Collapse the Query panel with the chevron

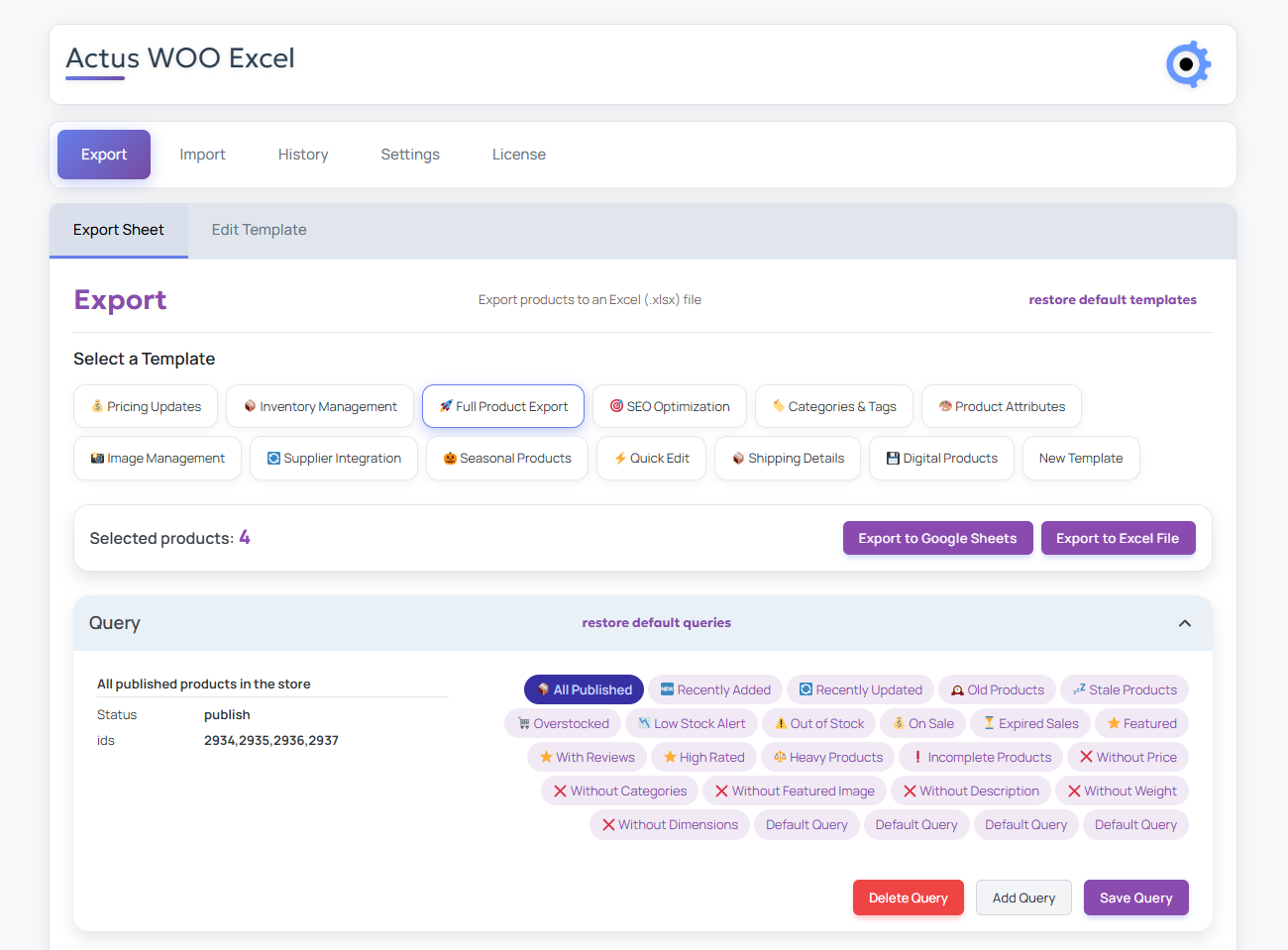pos(1184,623)
